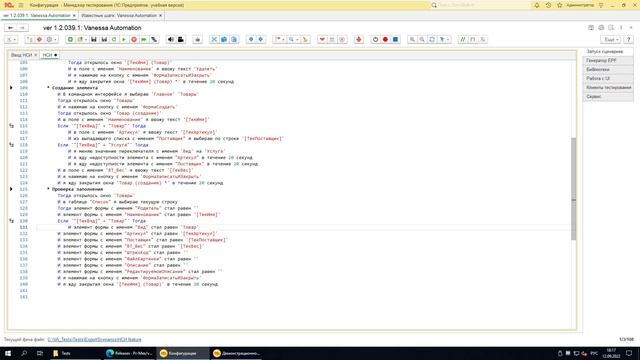
Task: Go forward with the right arrow button
Action: click(22, 28)
